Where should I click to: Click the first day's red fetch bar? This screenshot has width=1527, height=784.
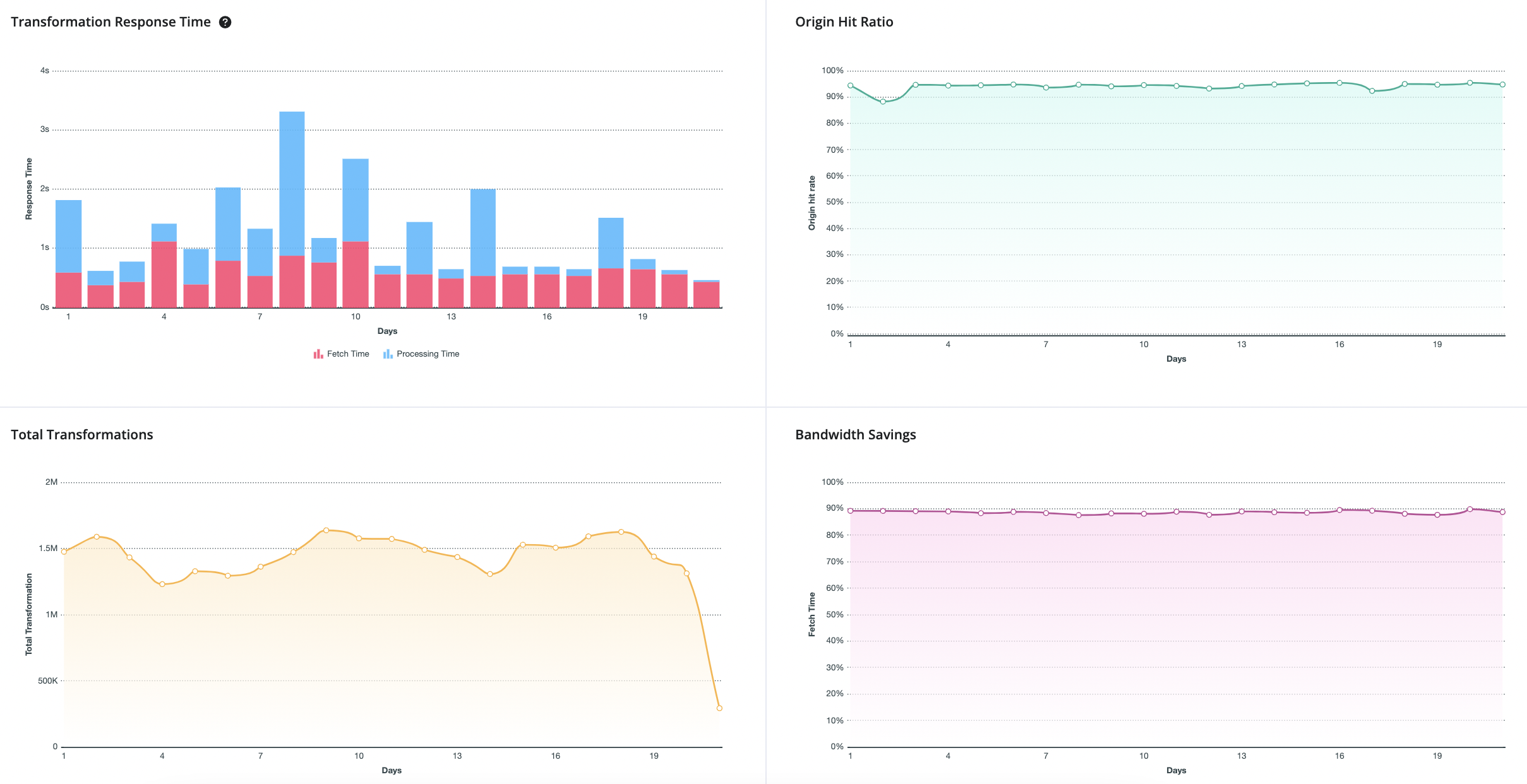[68, 290]
